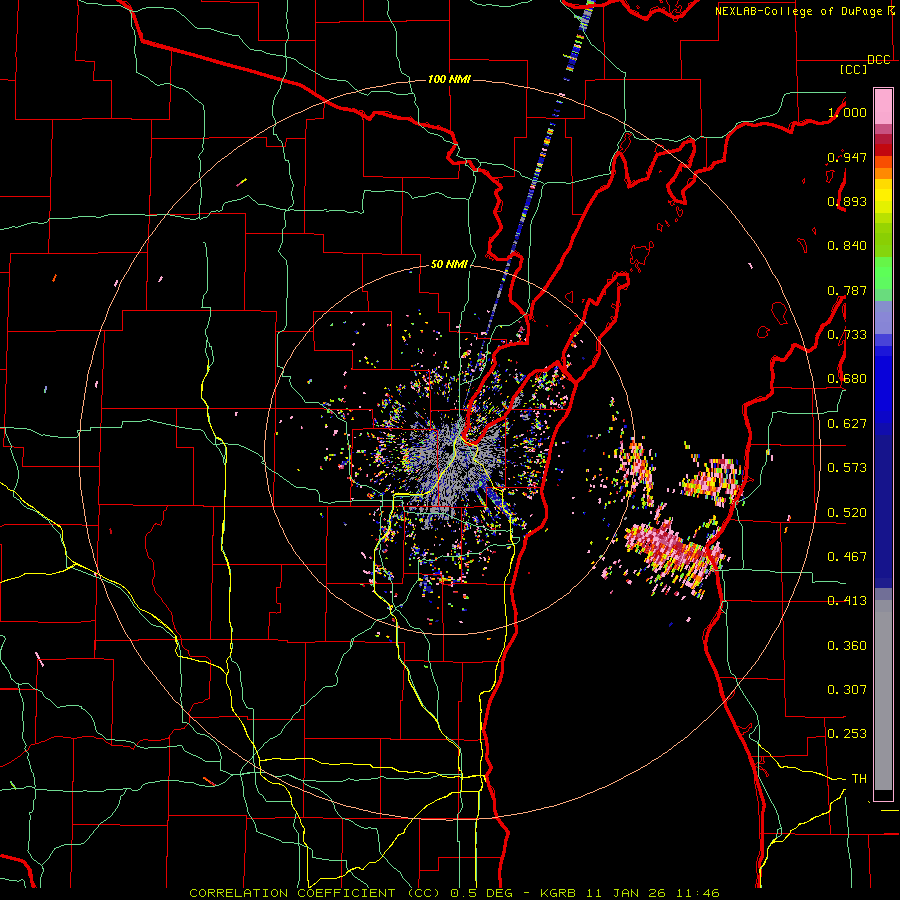Screen dimensions: 900x900
Task: Click the 11:46 timestamp in the caption
Action: [697, 893]
